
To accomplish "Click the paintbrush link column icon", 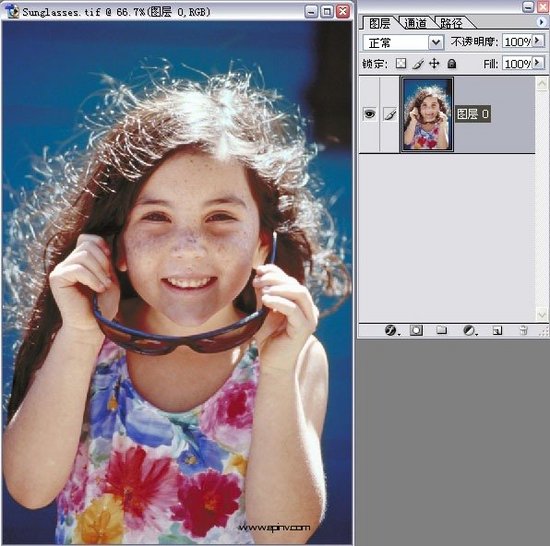I will click(x=390, y=114).
